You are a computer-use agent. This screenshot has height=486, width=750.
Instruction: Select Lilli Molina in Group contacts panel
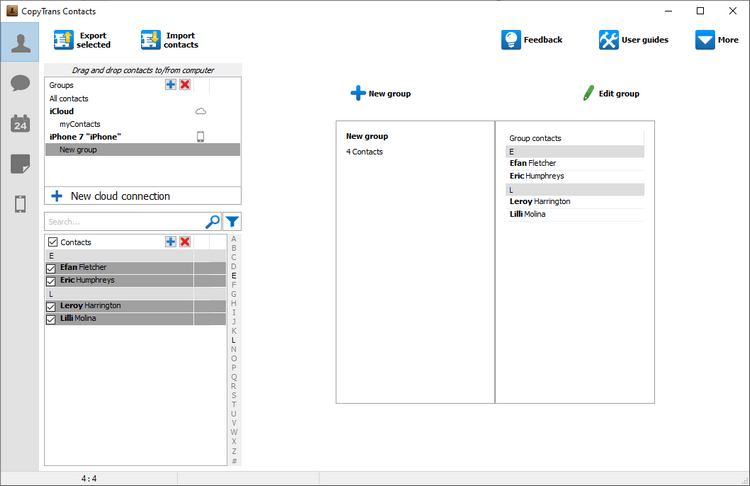575,214
